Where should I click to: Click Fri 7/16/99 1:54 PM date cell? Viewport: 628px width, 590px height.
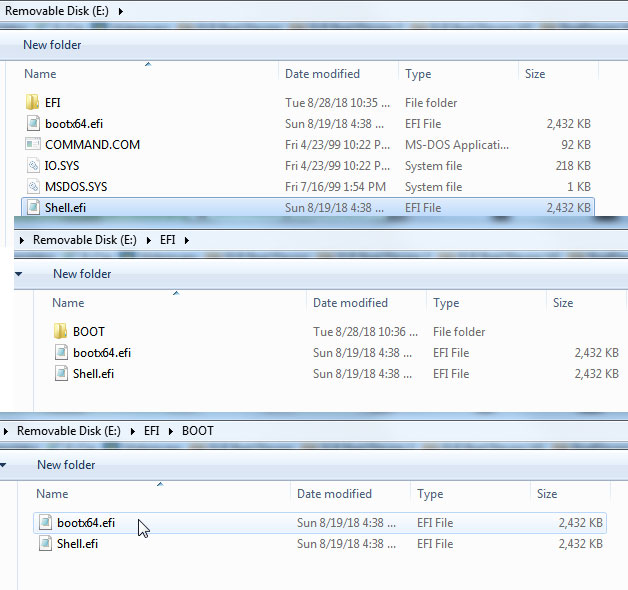pos(335,187)
